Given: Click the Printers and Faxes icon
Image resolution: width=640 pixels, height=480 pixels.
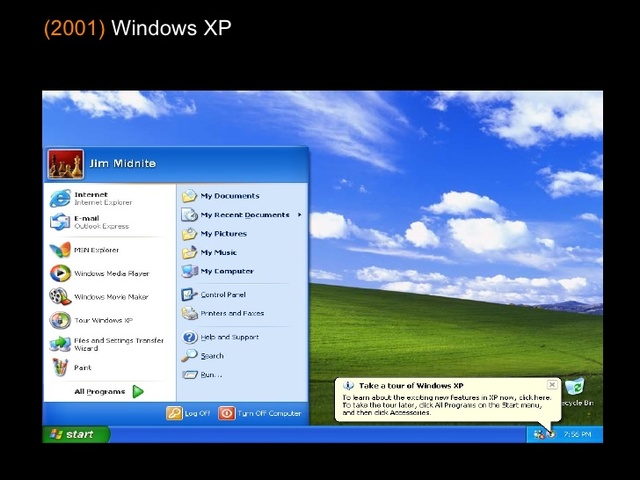Looking at the screenshot, I should [189, 313].
